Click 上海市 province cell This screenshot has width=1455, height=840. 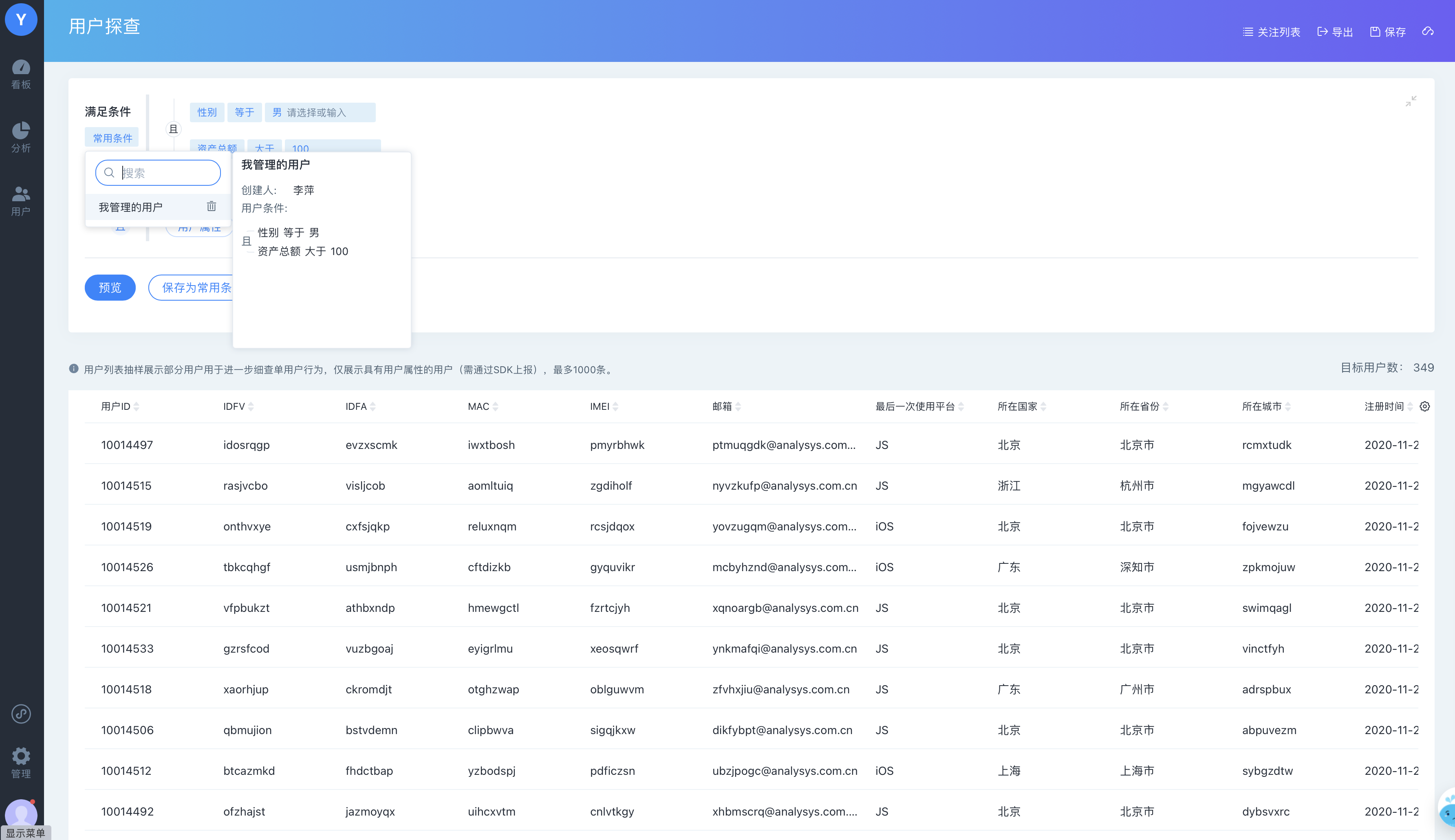(x=1137, y=771)
